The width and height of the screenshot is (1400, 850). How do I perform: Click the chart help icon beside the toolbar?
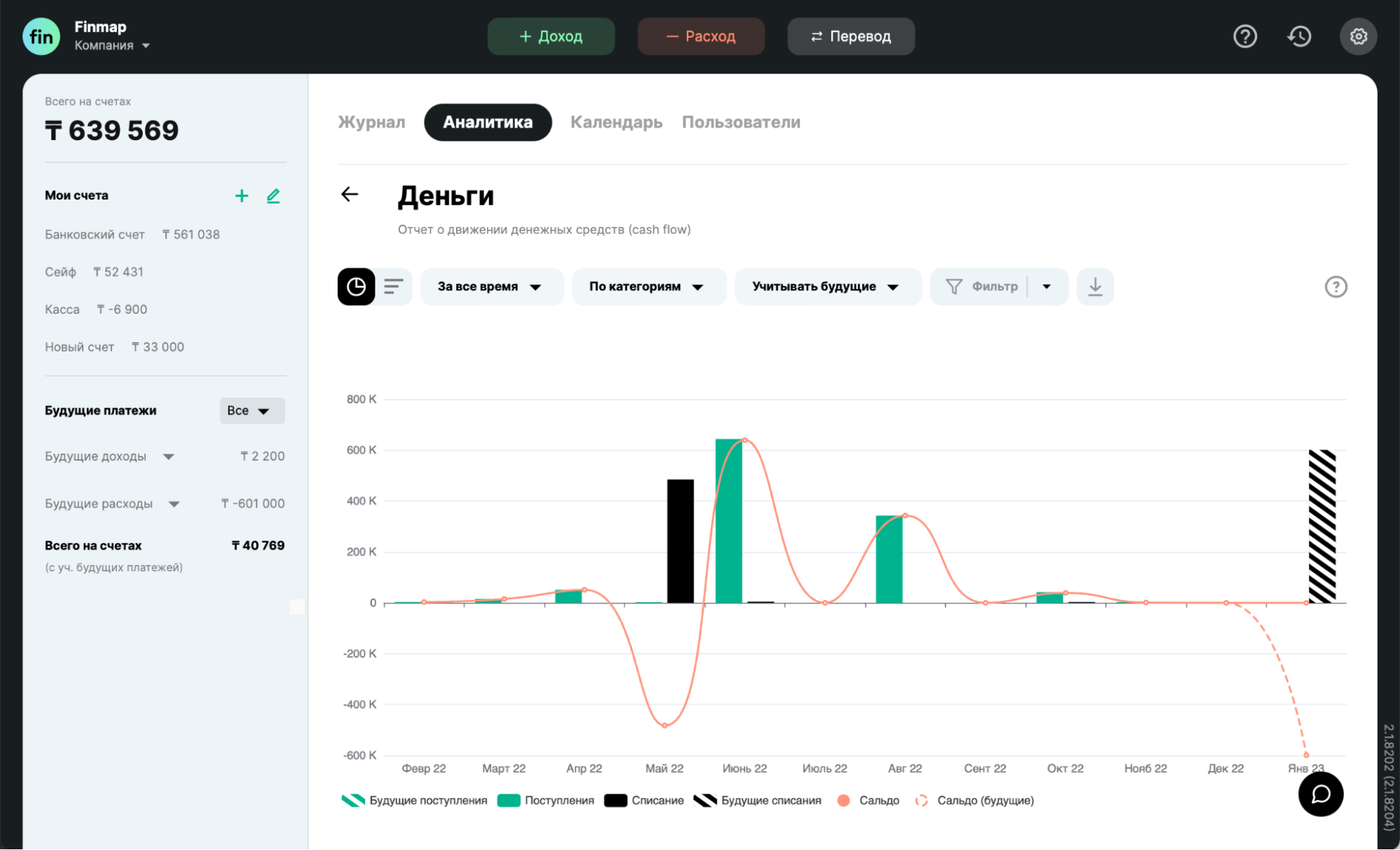pos(1336,286)
